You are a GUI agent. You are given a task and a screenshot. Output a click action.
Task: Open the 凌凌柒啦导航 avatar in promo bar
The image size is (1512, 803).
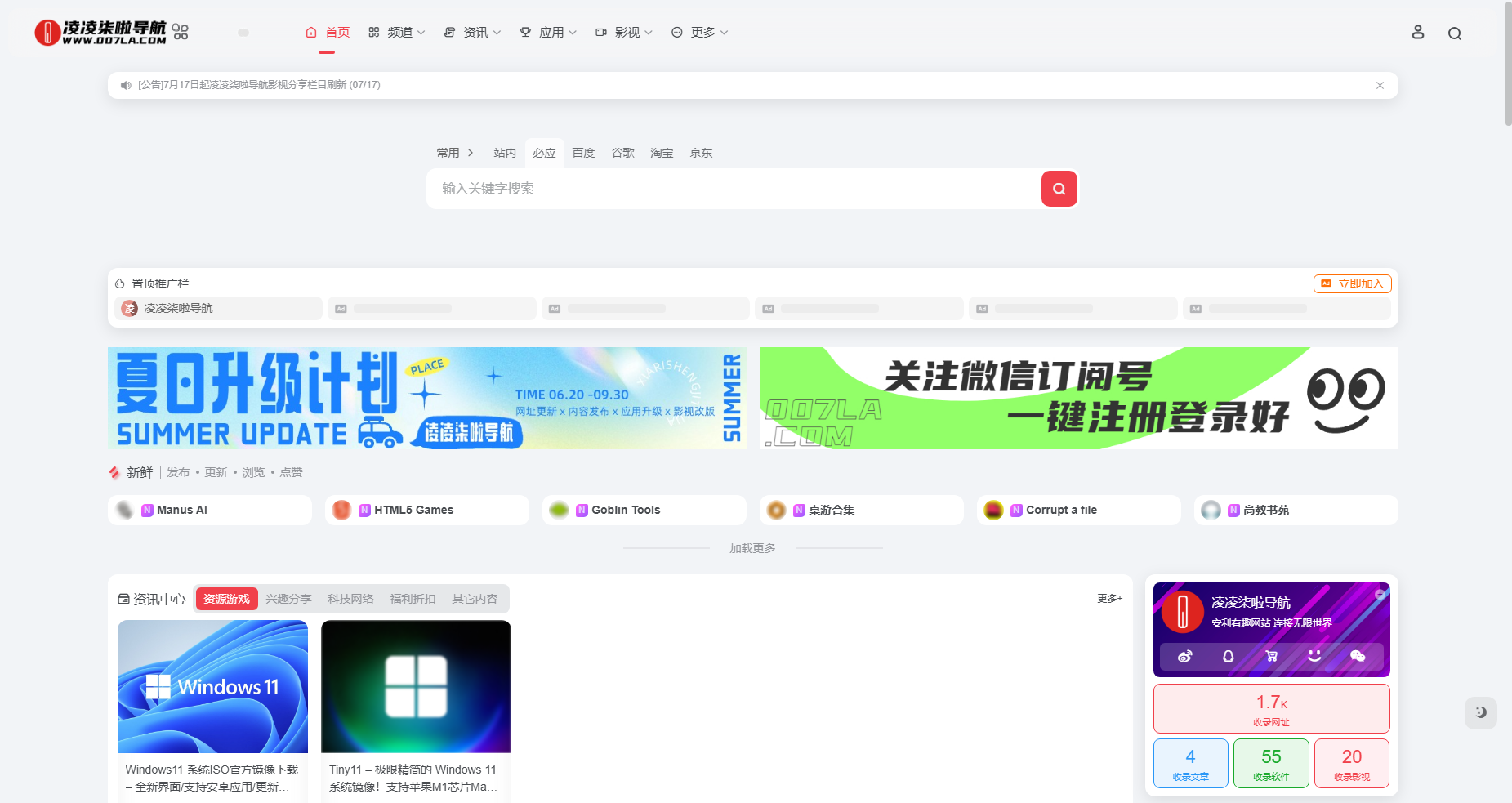tap(130, 308)
